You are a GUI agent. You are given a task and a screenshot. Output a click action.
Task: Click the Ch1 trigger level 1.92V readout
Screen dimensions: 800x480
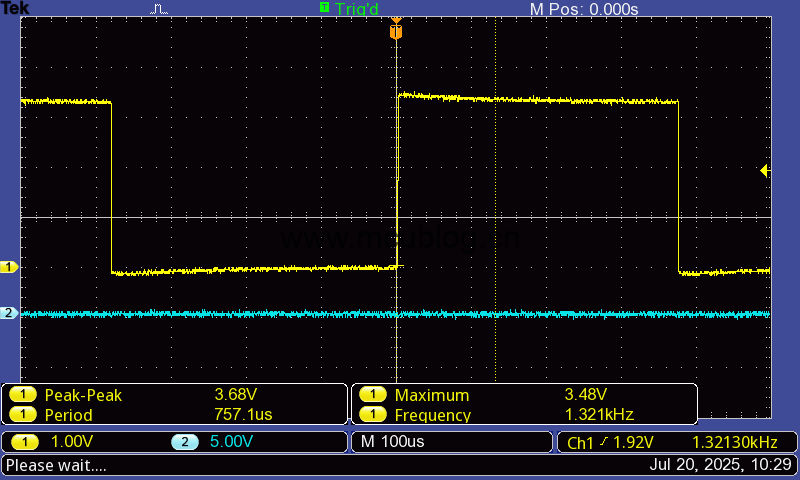coord(610,442)
